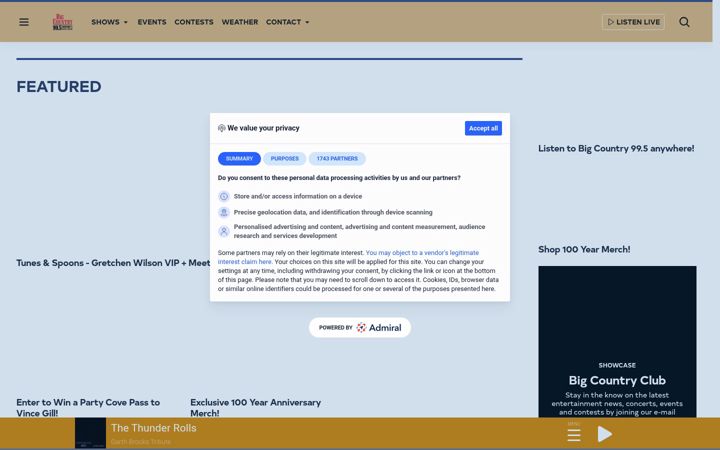Open the Gretchen Wilson VIP article link
720x450 pixels.
coord(113,263)
